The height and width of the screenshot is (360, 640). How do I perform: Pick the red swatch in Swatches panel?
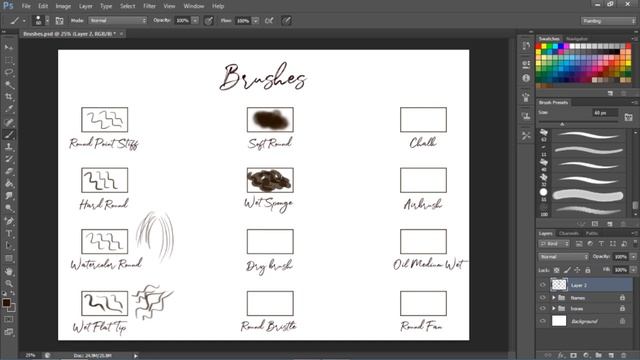(x=539, y=47)
